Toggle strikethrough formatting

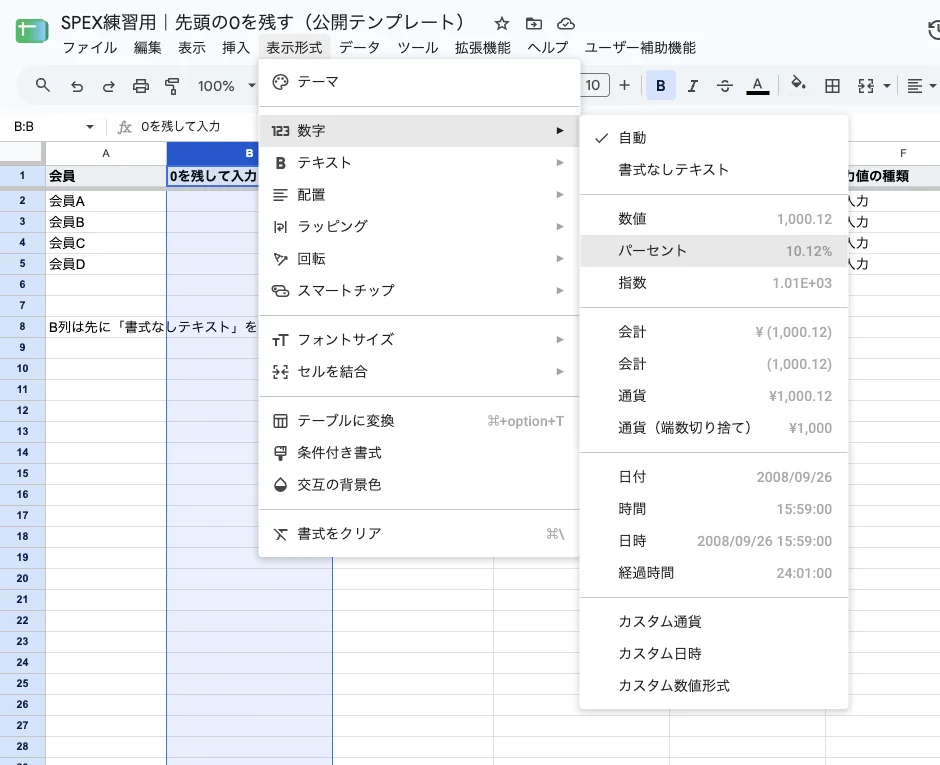click(x=725, y=86)
